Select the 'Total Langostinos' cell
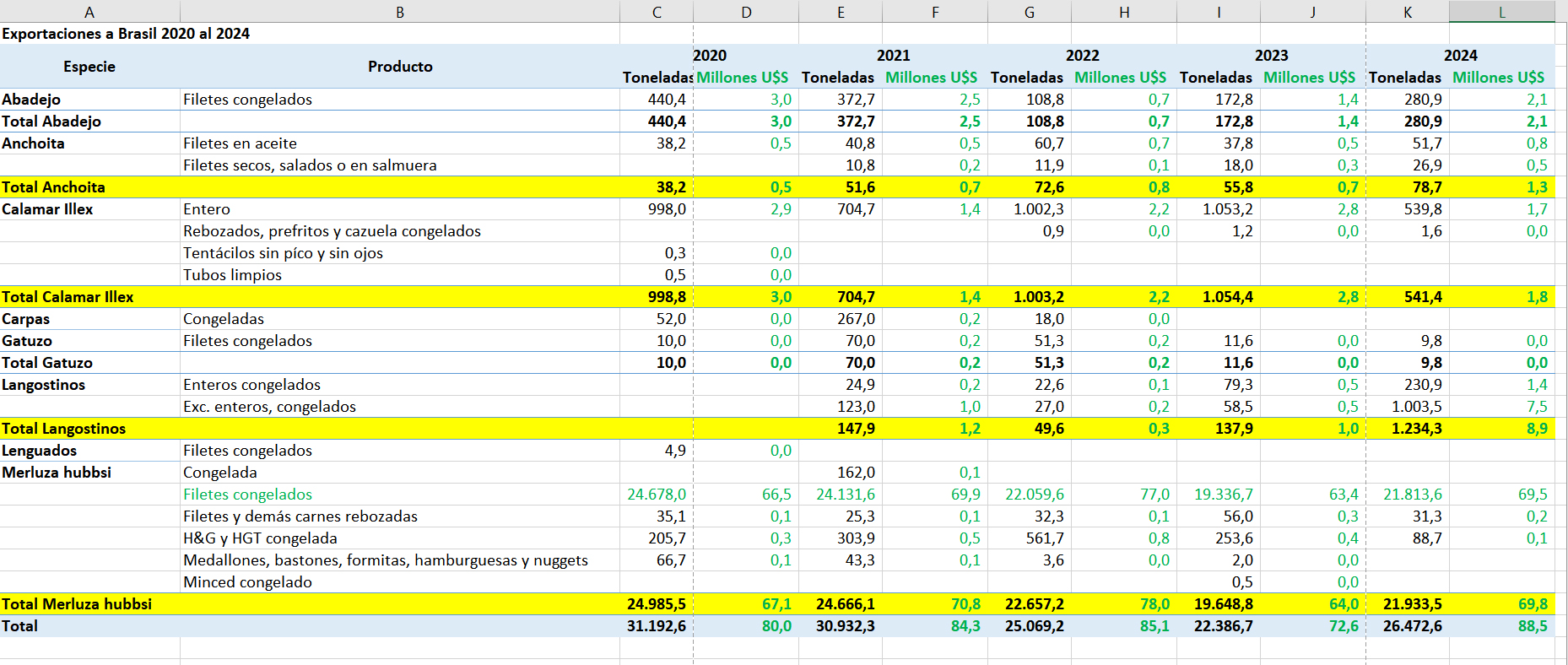1568x665 pixels. 64,429
